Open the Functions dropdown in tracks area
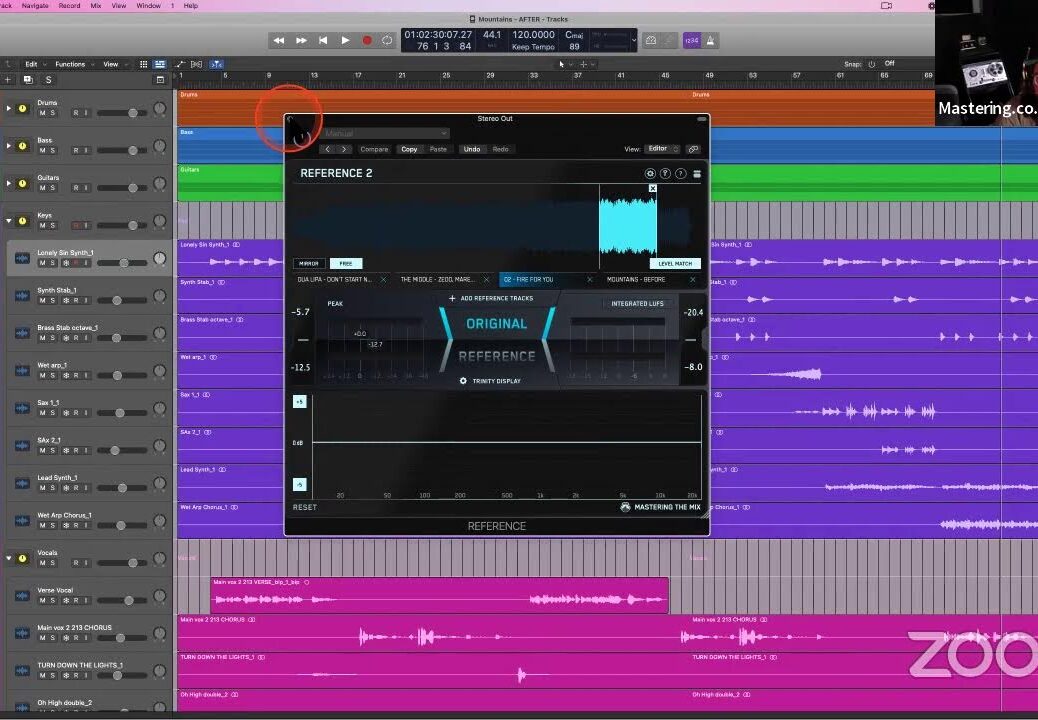 tap(73, 64)
